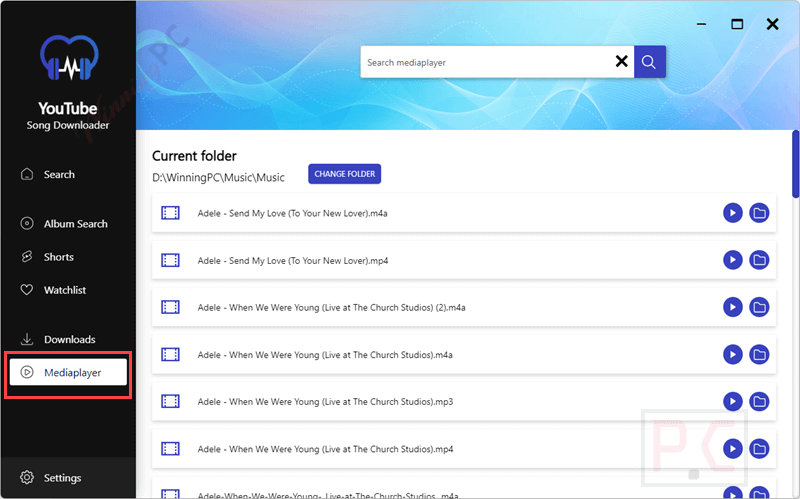The image size is (800, 499).
Task: Click the vertical scrollbar thumb
Action: tap(795, 164)
